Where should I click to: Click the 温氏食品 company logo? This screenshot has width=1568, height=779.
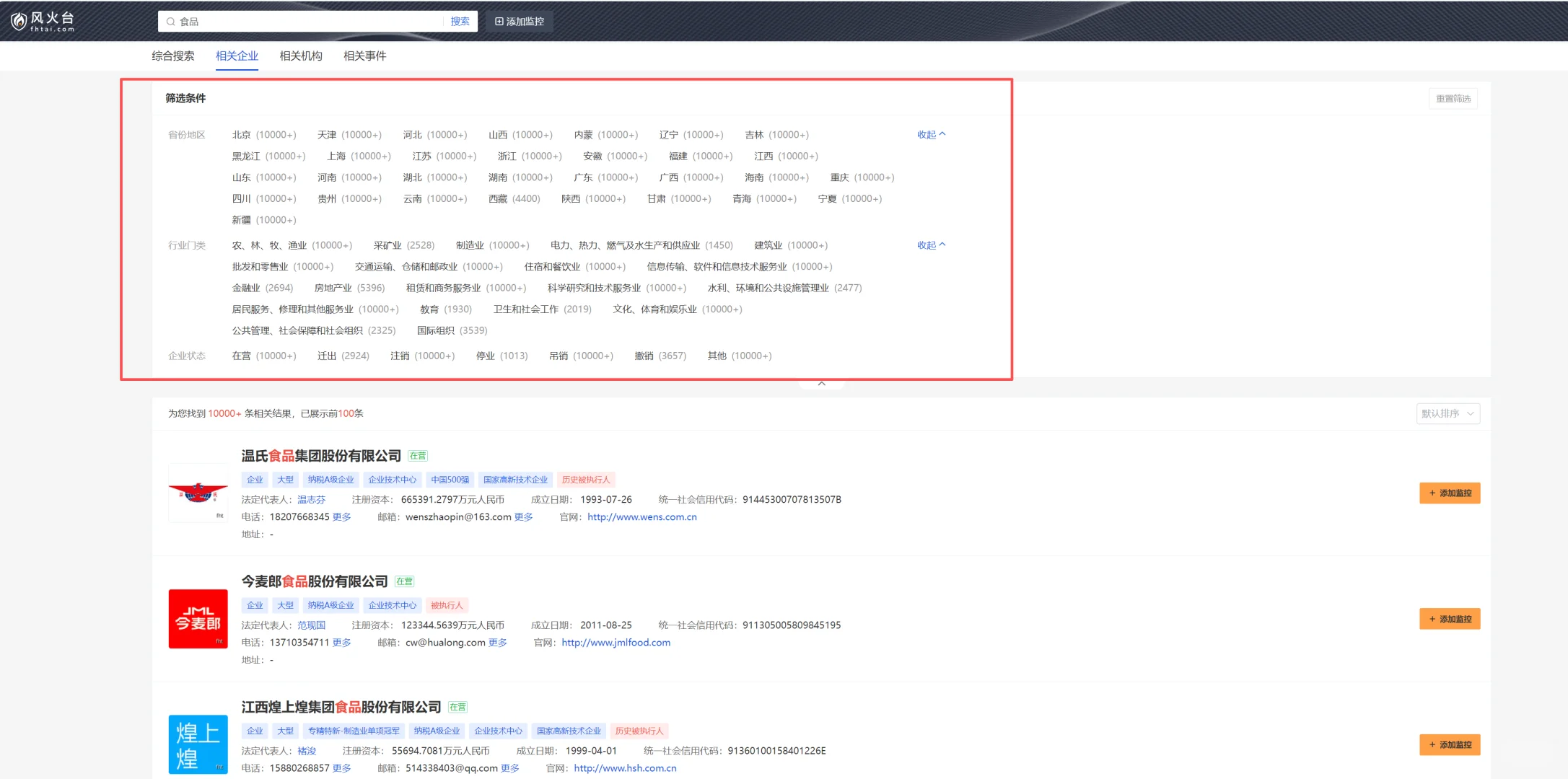pyautogui.click(x=198, y=493)
